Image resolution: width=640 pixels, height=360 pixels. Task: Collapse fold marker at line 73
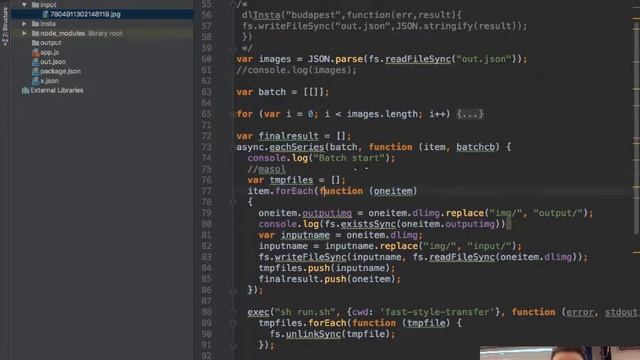point(233,147)
